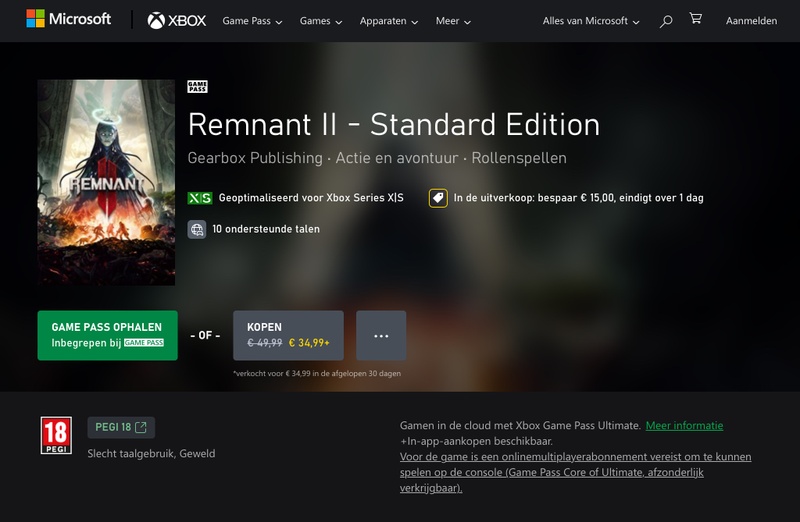
Task: Open the more options ellipsis button
Action: 381,335
